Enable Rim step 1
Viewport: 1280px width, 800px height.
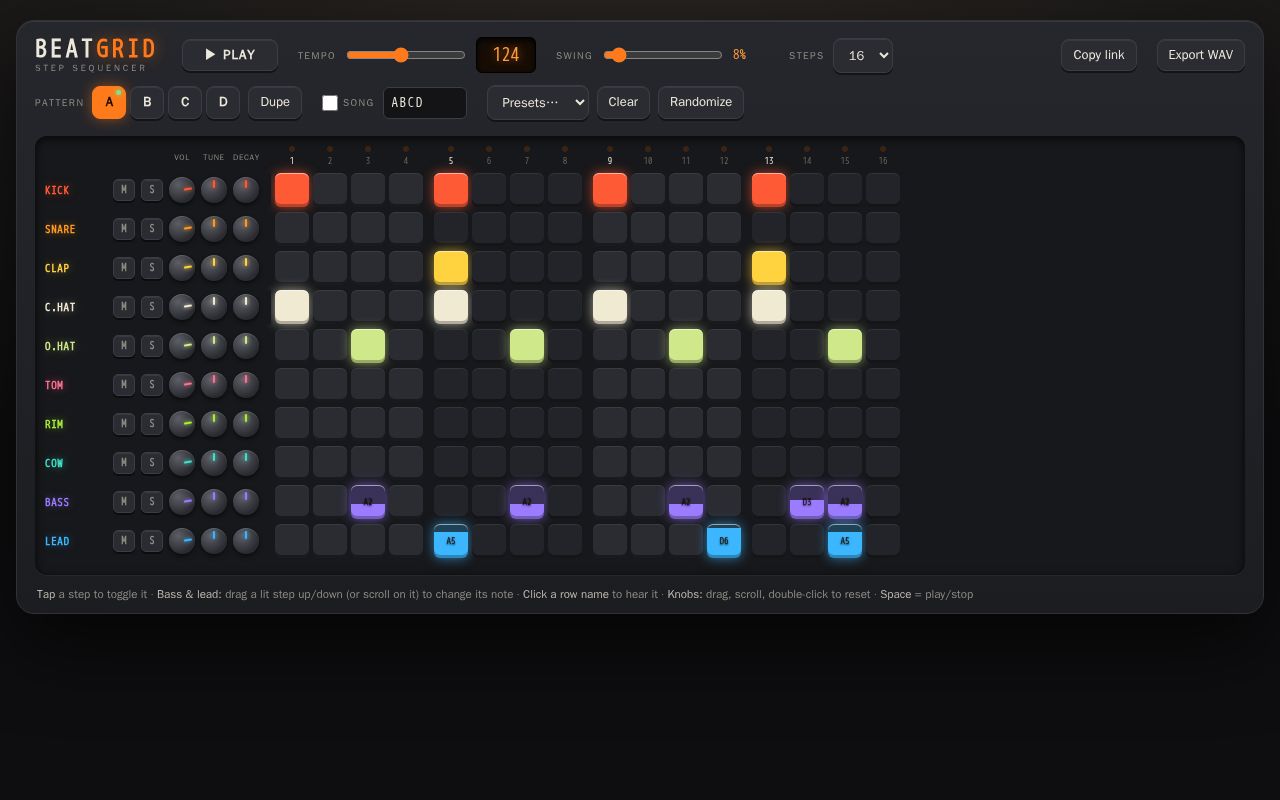(x=292, y=423)
